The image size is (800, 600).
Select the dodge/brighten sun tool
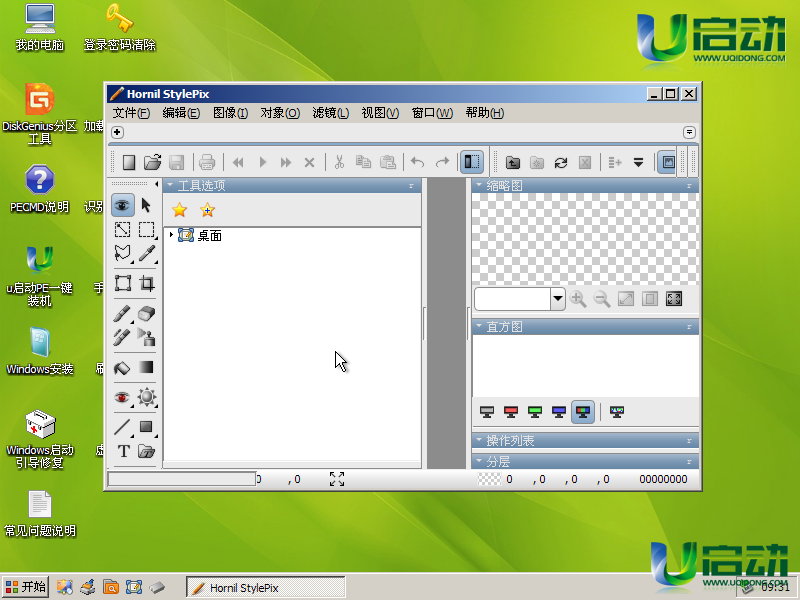146,397
